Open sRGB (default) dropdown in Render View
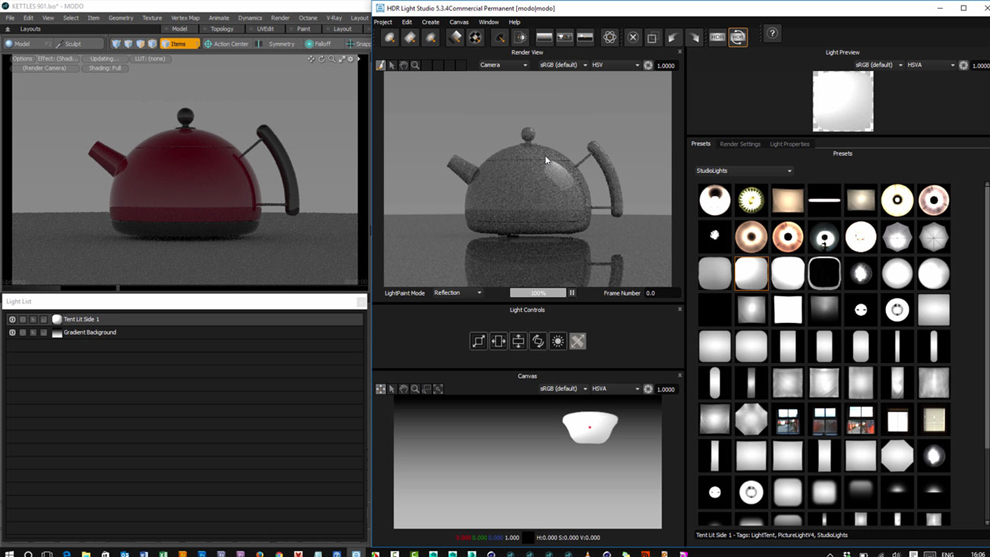 [563, 65]
